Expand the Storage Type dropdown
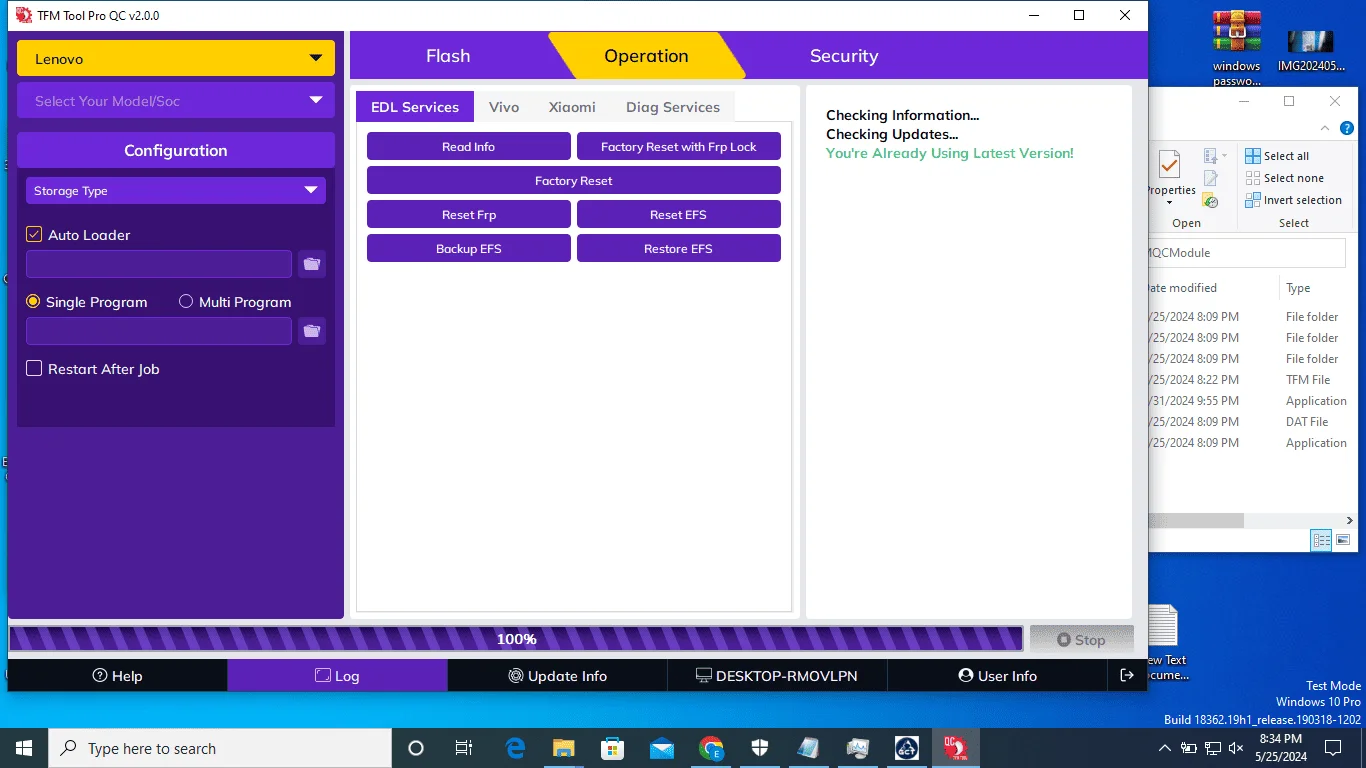This screenshot has width=1366, height=768. (176, 190)
